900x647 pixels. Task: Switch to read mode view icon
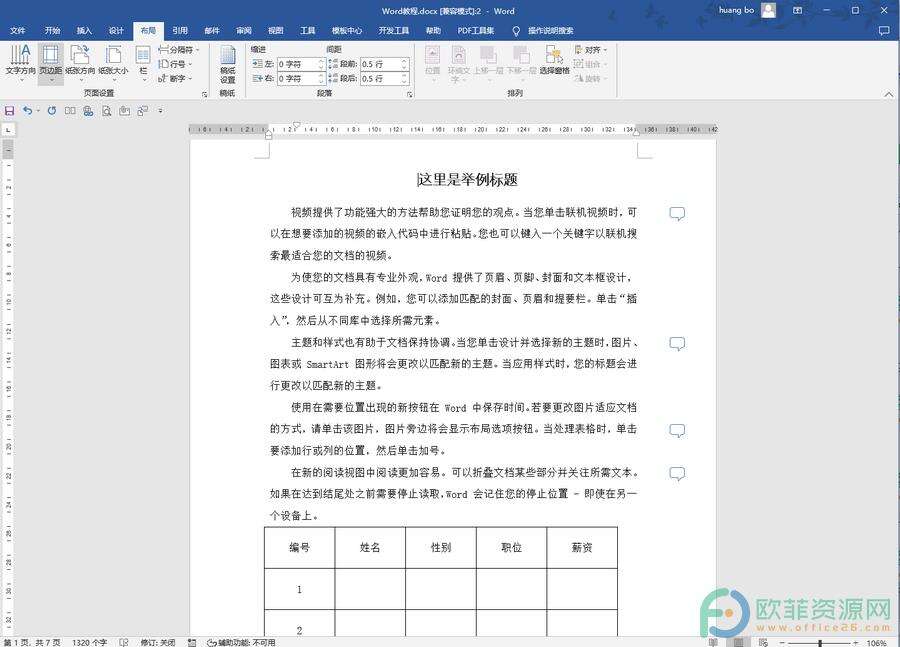713,642
